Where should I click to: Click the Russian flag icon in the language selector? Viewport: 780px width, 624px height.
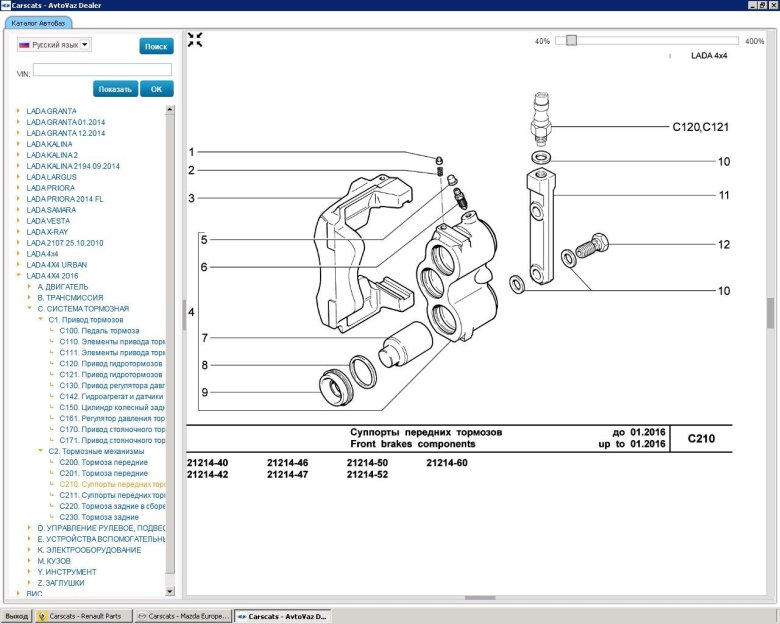24,45
